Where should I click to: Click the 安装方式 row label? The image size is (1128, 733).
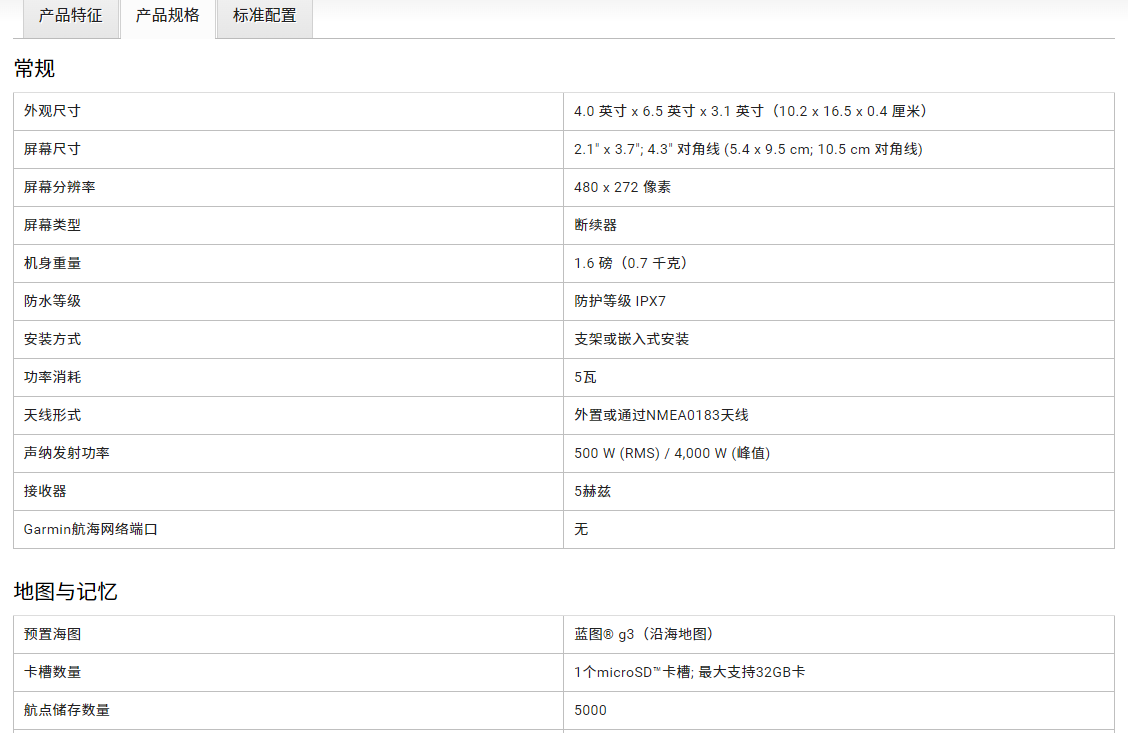pyautogui.click(x=52, y=339)
